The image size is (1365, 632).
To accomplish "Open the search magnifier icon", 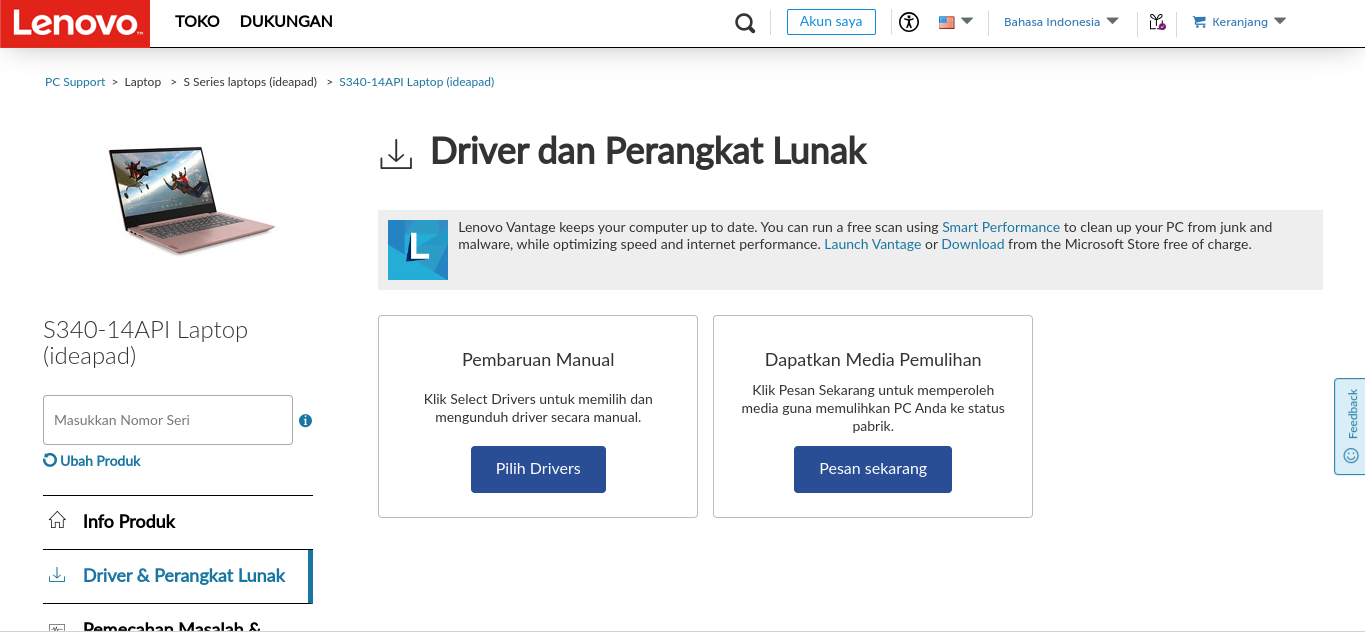I will coord(745,23).
